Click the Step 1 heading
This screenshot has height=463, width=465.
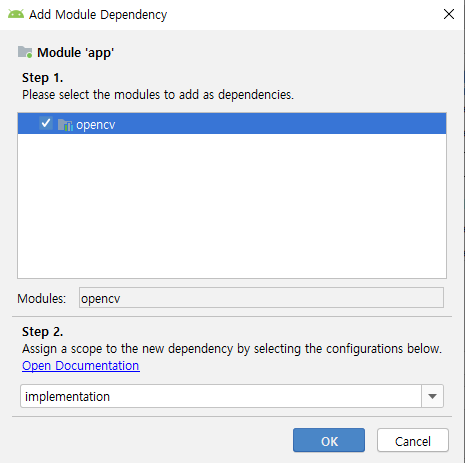tap(42, 78)
